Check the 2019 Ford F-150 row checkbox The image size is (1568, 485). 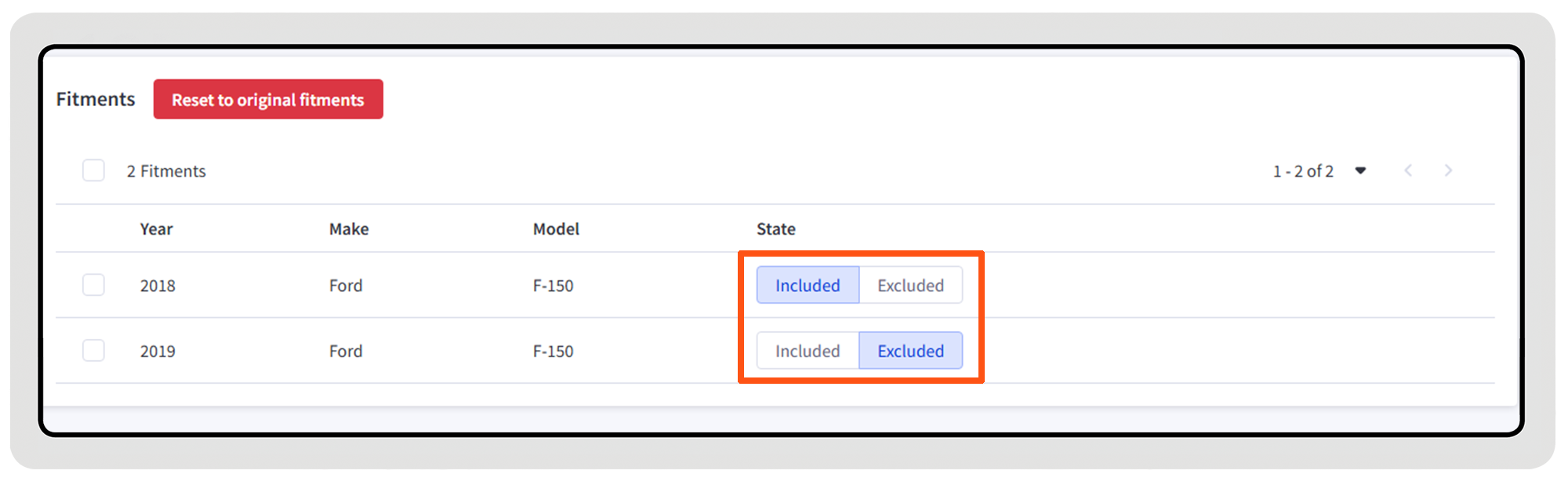click(93, 350)
